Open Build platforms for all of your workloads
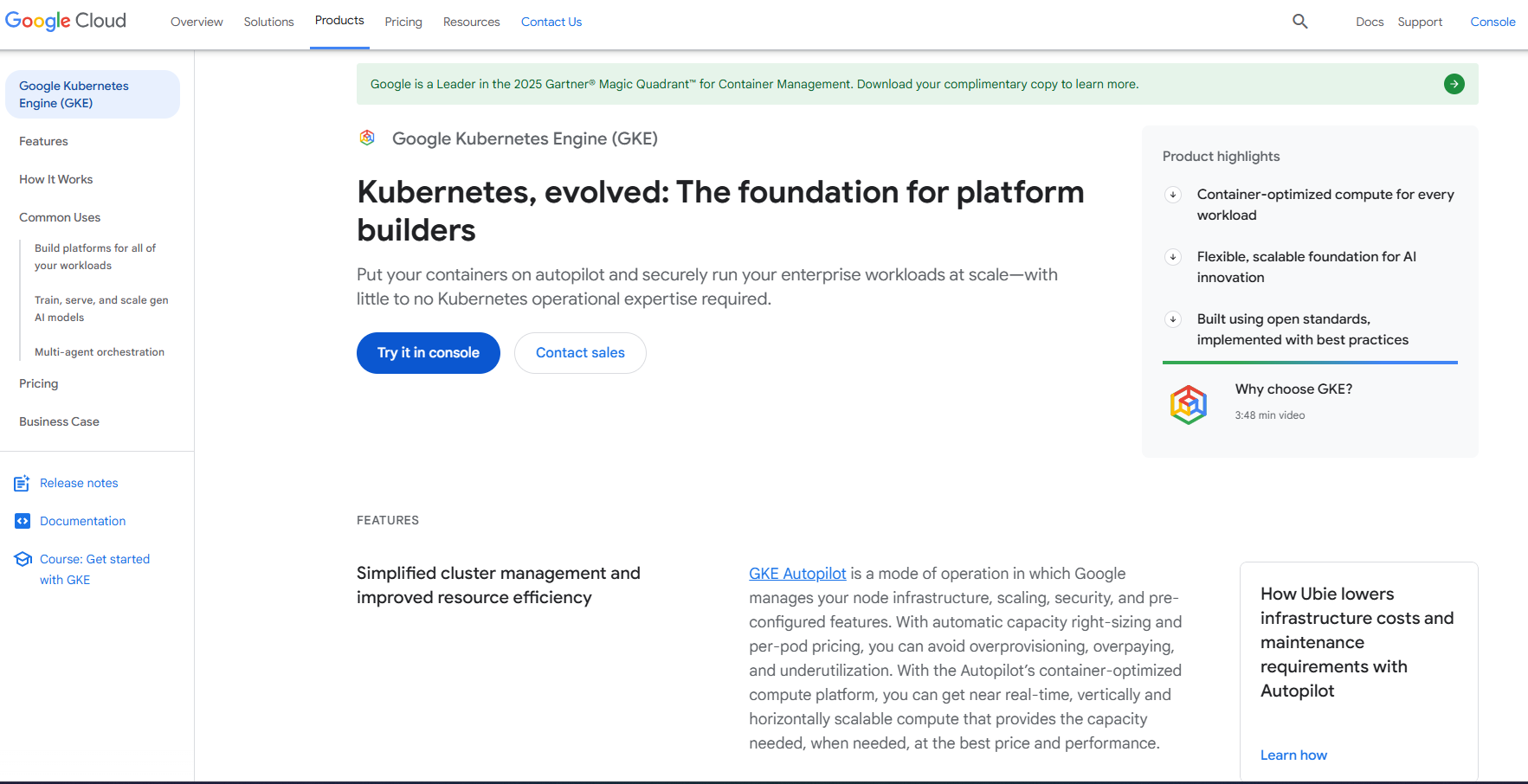Viewport: 1528px width, 784px height. point(95,256)
